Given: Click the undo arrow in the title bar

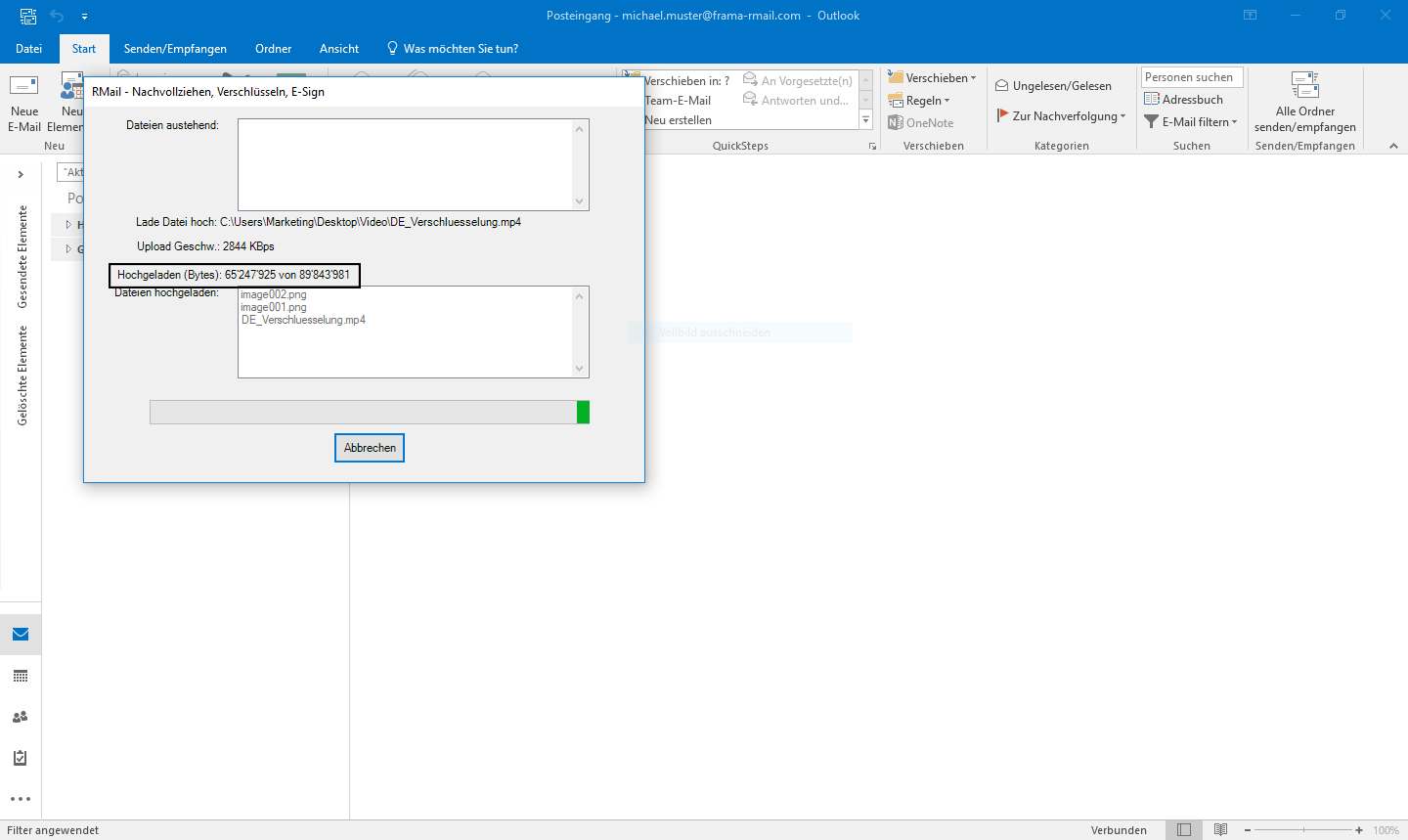Looking at the screenshot, I should 57,16.
